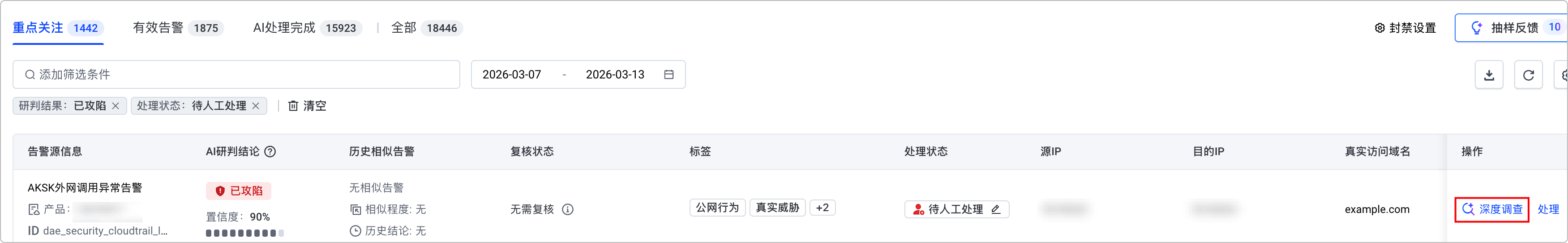Click the 处理 action link
This screenshot has height=243, width=1568.
click(x=1548, y=209)
